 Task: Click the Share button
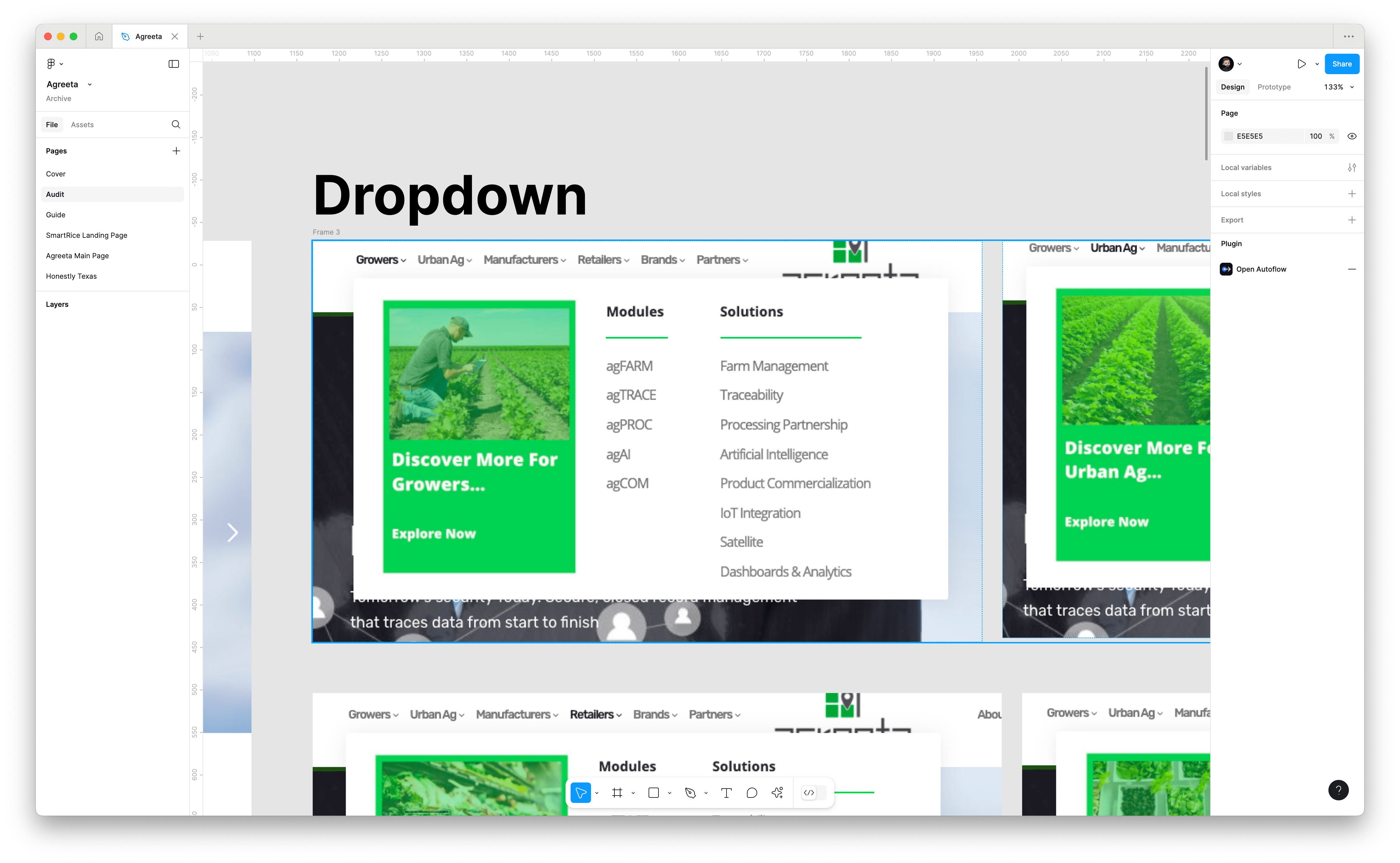coord(1341,64)
